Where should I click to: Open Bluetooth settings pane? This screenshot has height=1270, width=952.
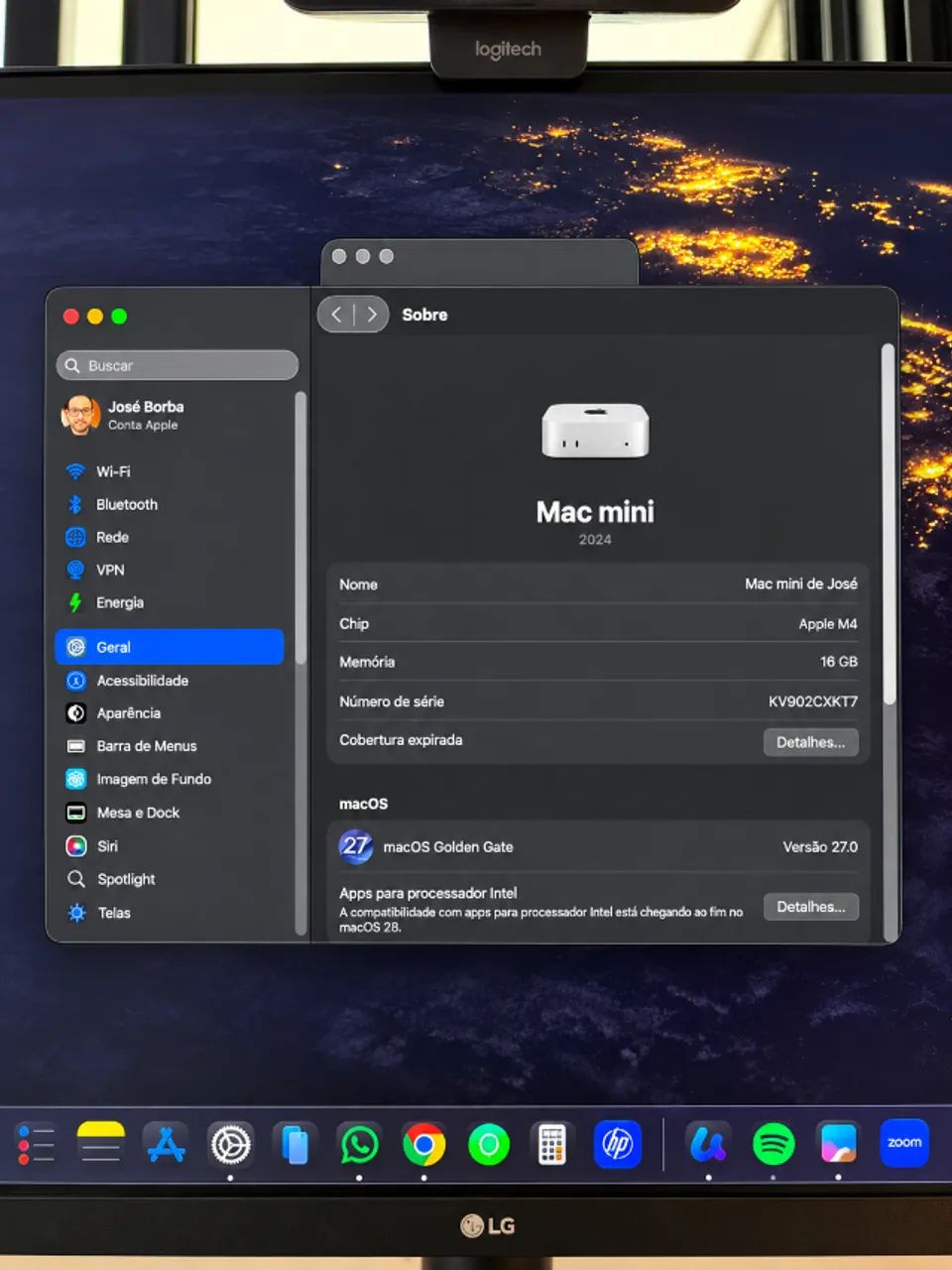click(169, 504)
